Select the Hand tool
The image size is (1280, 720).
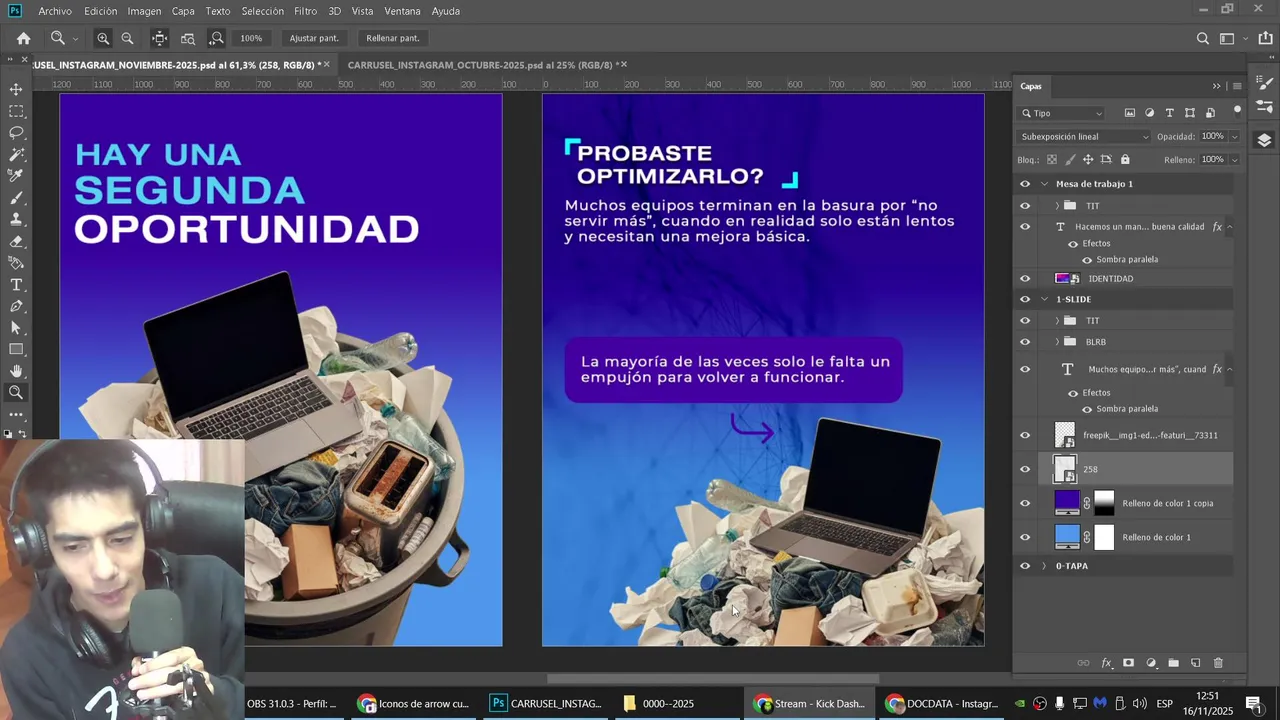coord(16,371)
